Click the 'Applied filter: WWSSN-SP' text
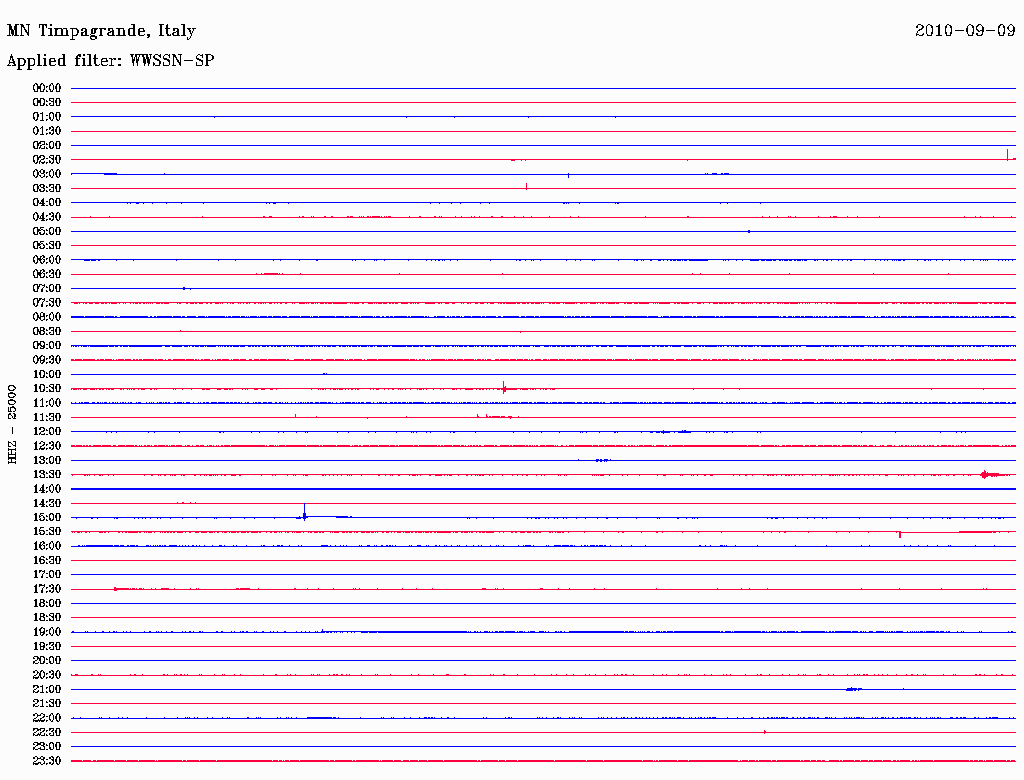 (110, 60)
